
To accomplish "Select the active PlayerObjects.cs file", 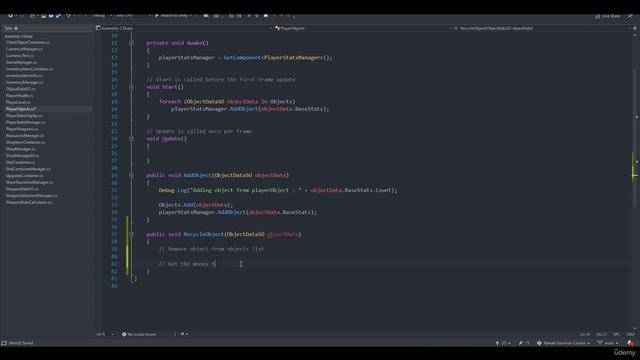I will (x=21, y=109).
